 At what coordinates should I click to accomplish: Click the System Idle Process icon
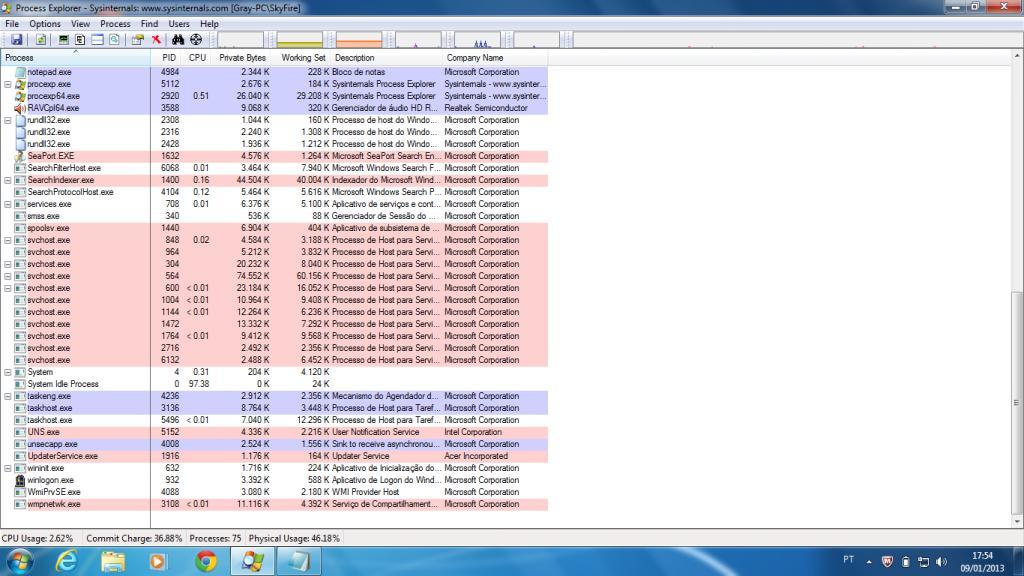tap(20, 384)
